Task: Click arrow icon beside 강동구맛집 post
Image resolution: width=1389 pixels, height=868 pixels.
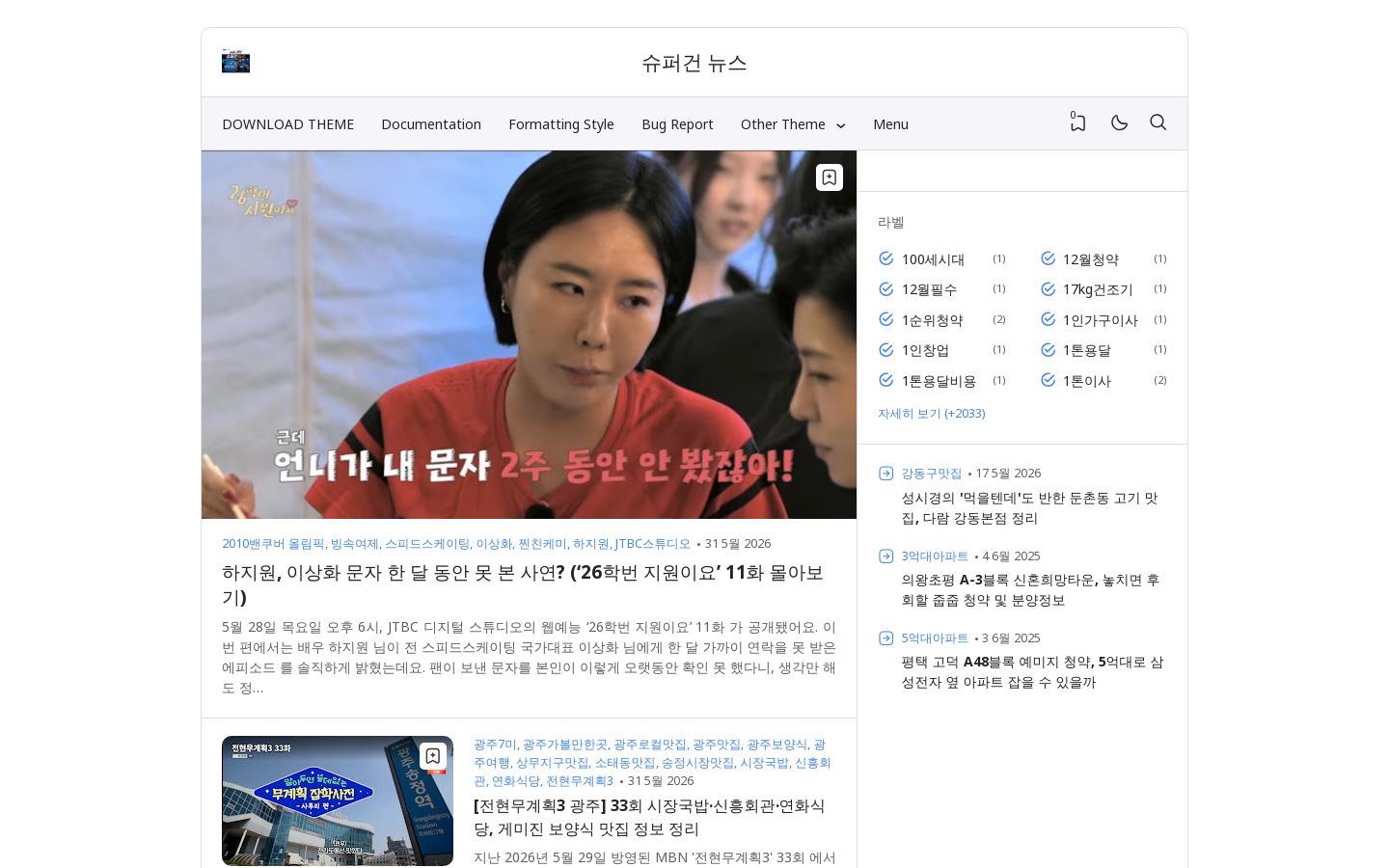Action: coord(885,473)
